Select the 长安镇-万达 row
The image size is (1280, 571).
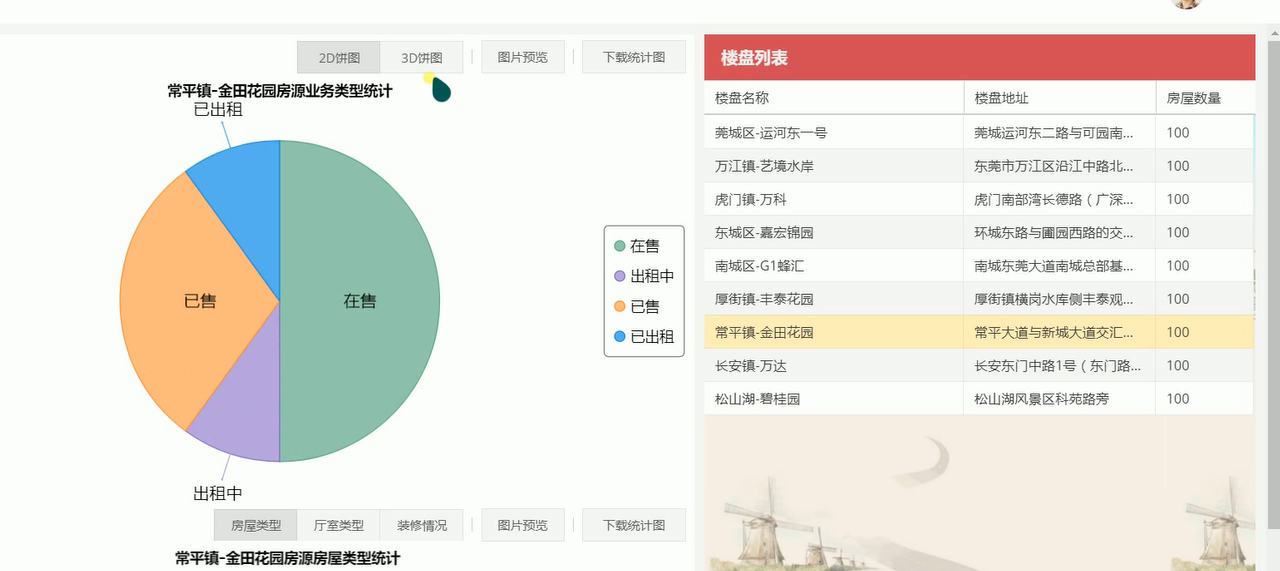coord(979,365)
